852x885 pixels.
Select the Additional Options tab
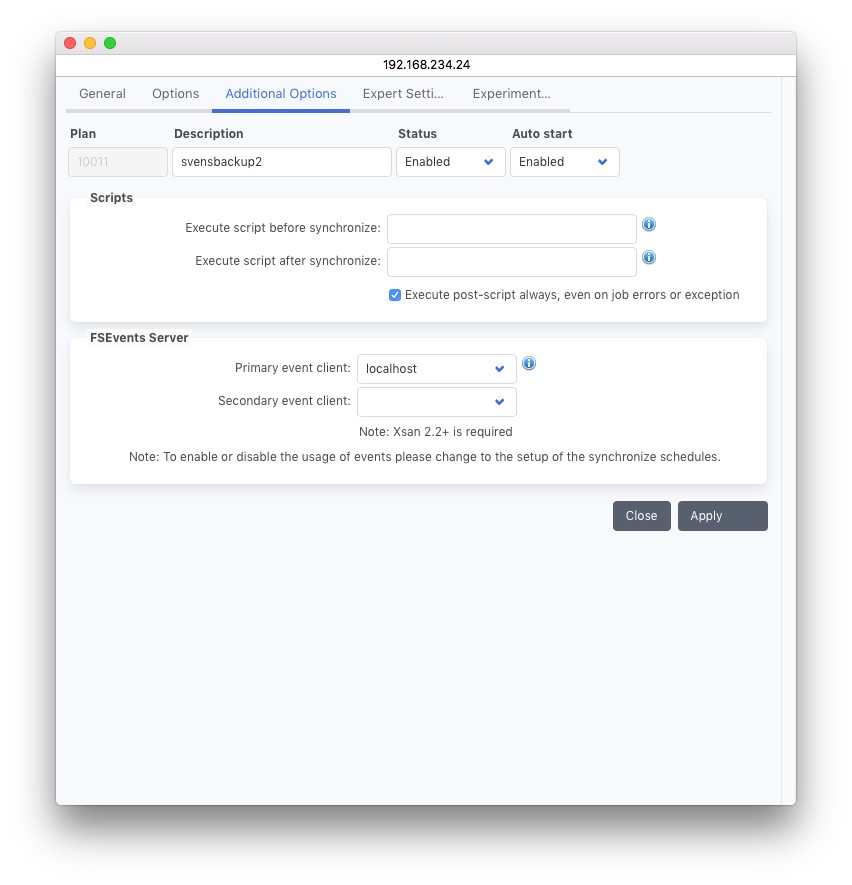point(281,94)
